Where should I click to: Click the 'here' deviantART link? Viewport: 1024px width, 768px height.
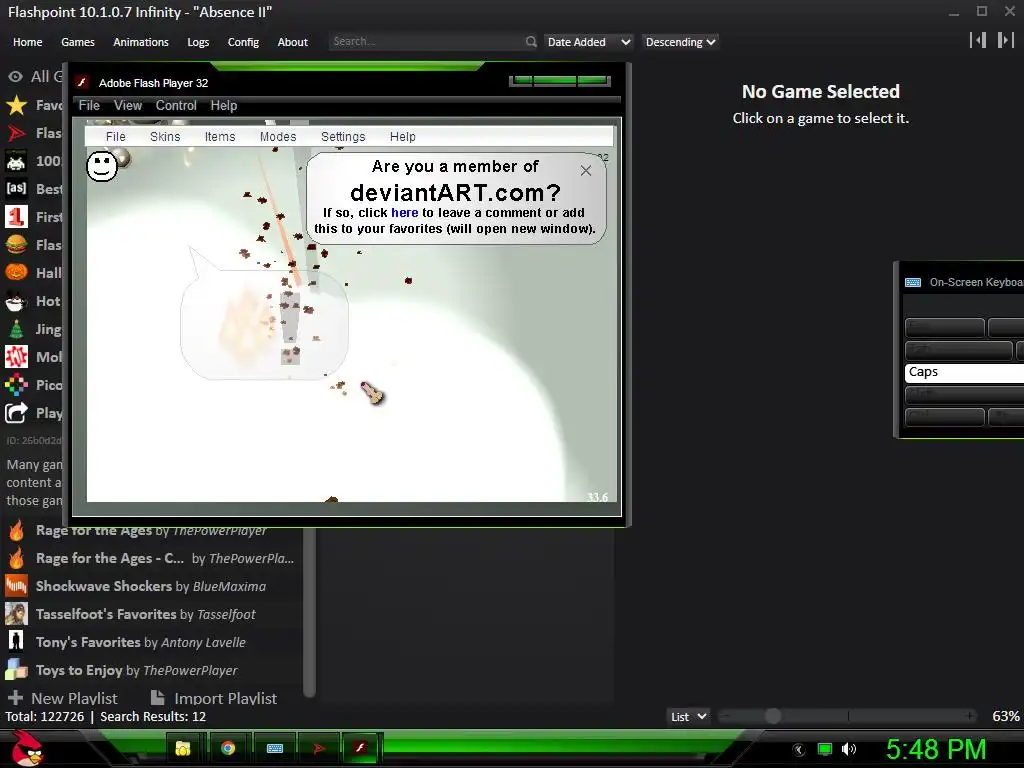[x=404, y=213]
